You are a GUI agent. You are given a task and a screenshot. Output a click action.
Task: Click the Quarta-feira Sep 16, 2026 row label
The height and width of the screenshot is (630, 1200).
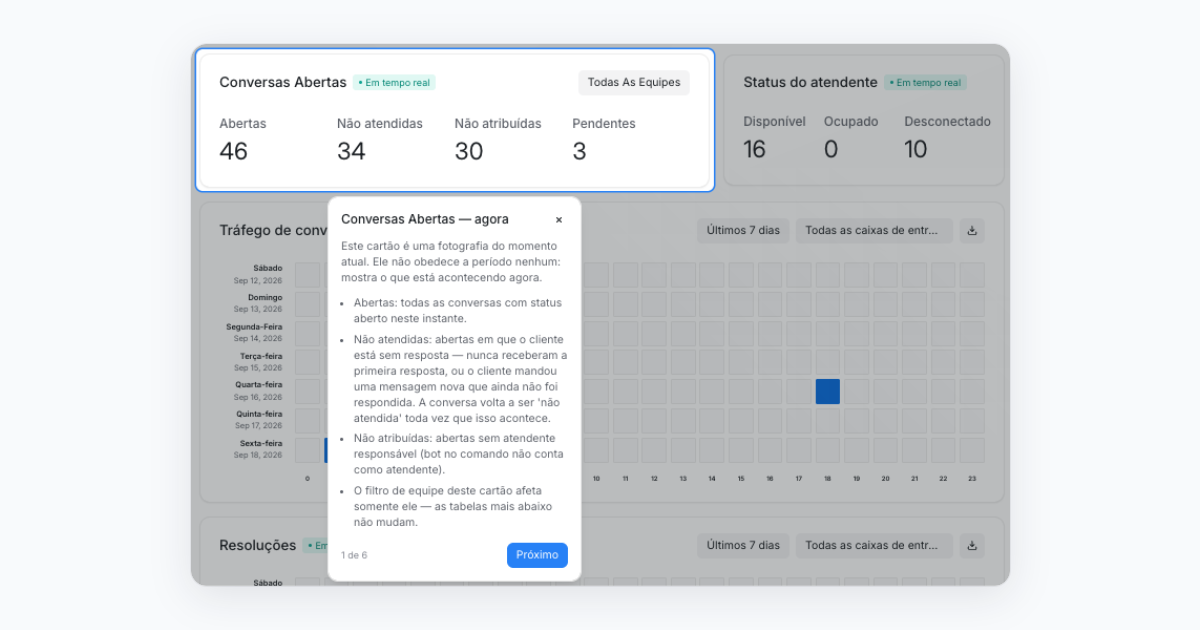tap(258, 391)
